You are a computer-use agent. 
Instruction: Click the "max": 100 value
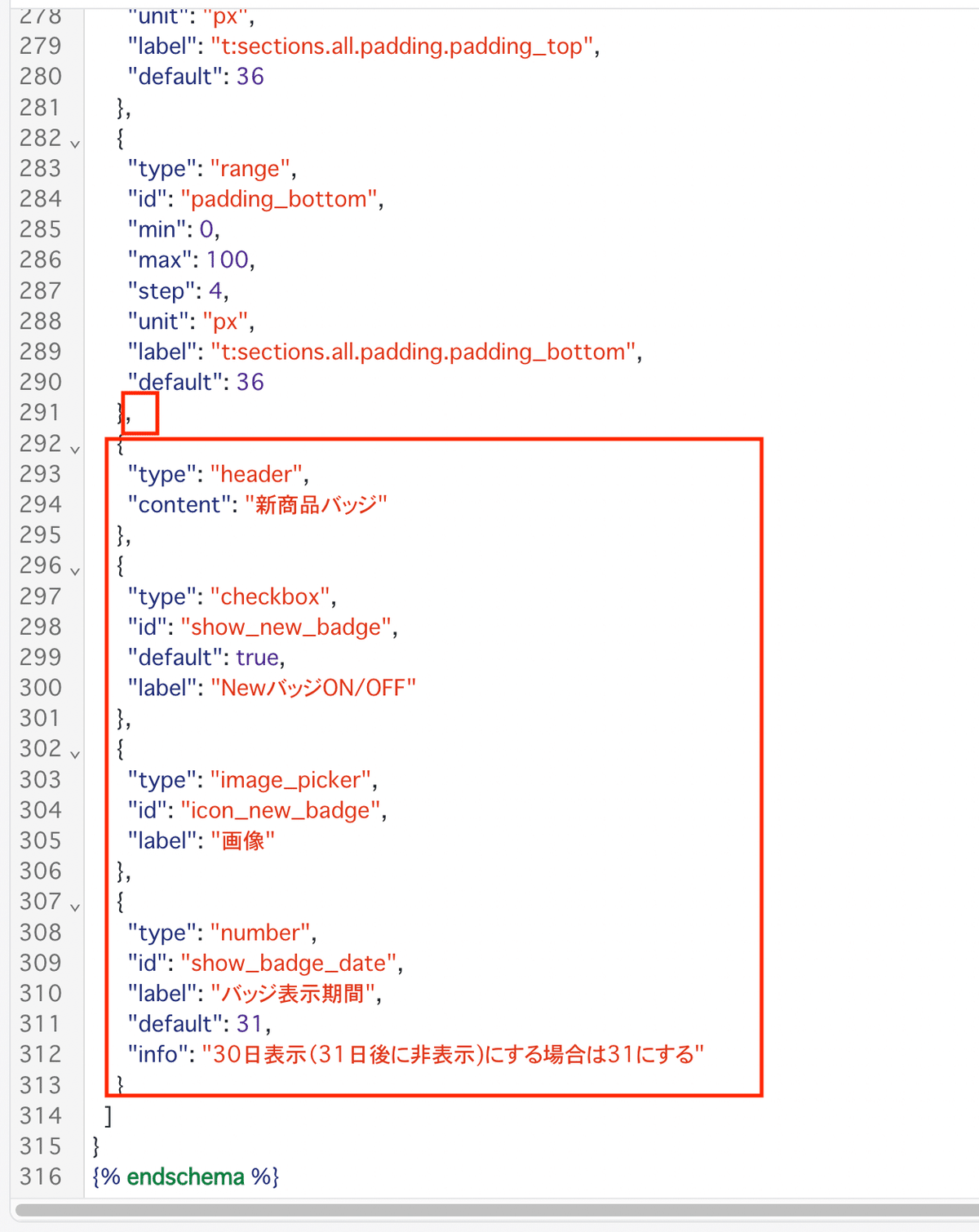tap(228, 260)
